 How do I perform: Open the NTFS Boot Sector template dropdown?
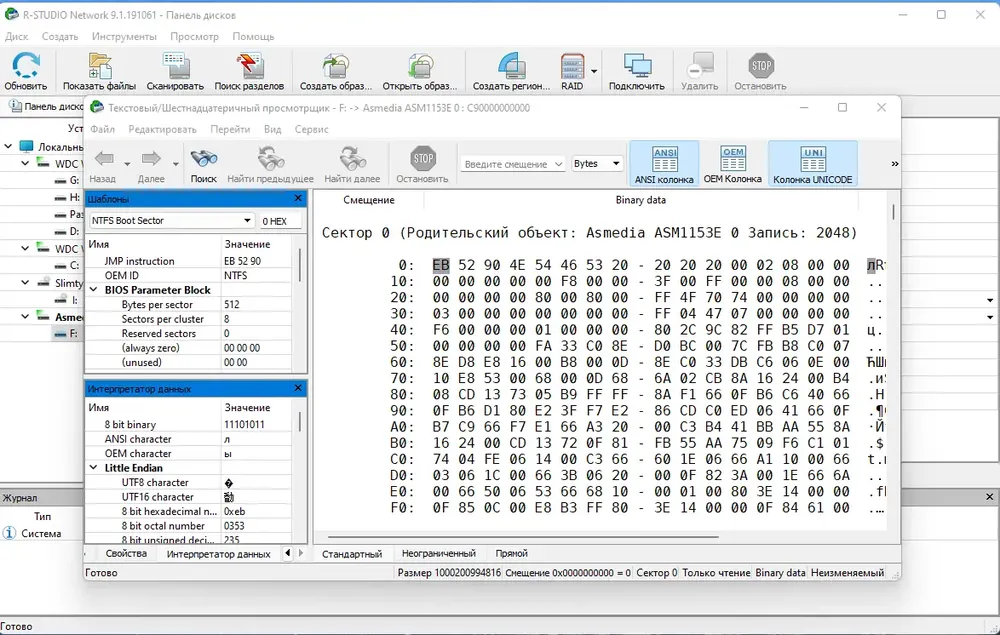point(247,221)
